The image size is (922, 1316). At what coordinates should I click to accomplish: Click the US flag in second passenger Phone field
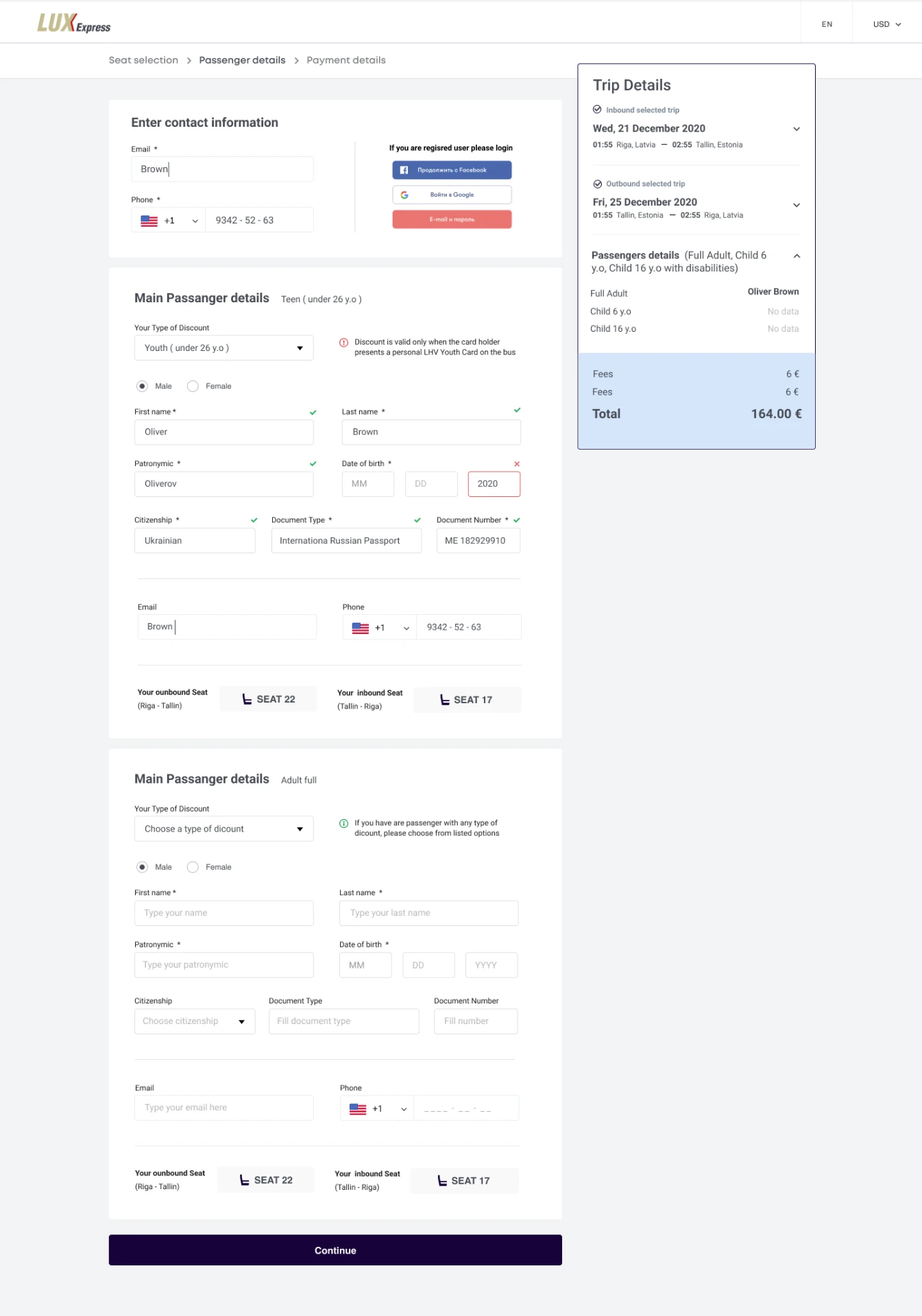coord(358,1109)
